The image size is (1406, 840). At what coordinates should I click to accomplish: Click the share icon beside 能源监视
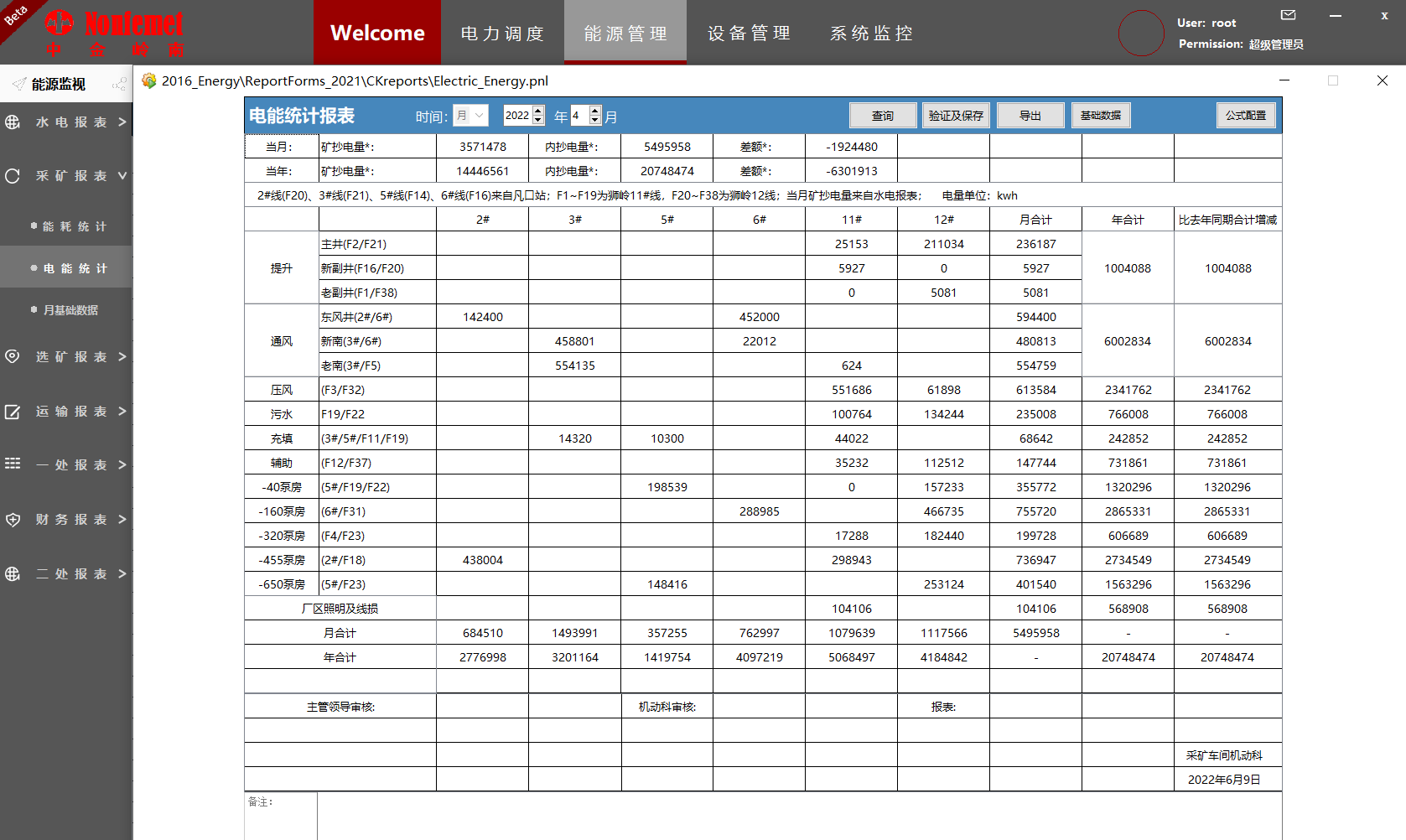click(119, 84)
